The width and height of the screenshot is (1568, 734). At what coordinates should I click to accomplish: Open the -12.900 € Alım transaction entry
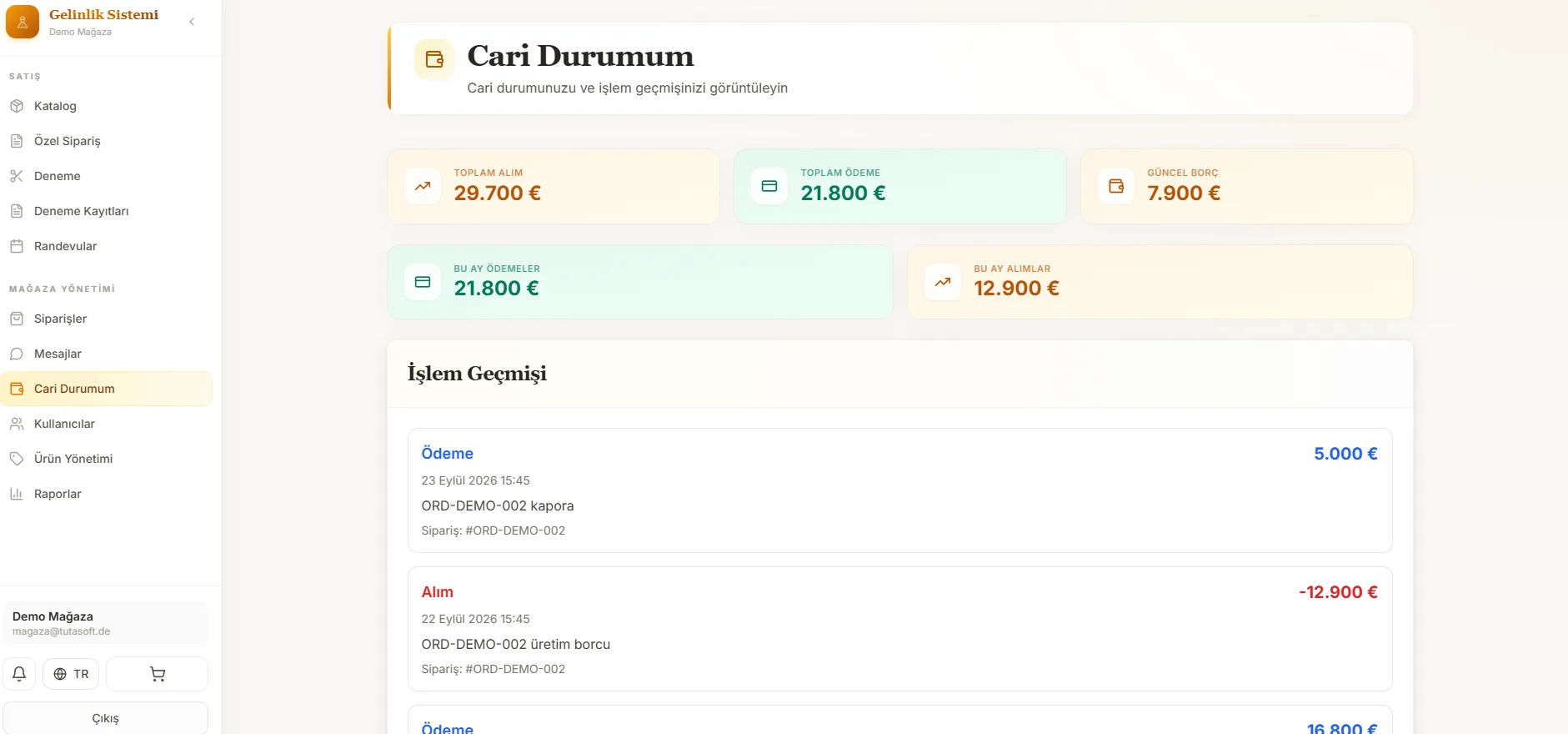tap(900, 629)
